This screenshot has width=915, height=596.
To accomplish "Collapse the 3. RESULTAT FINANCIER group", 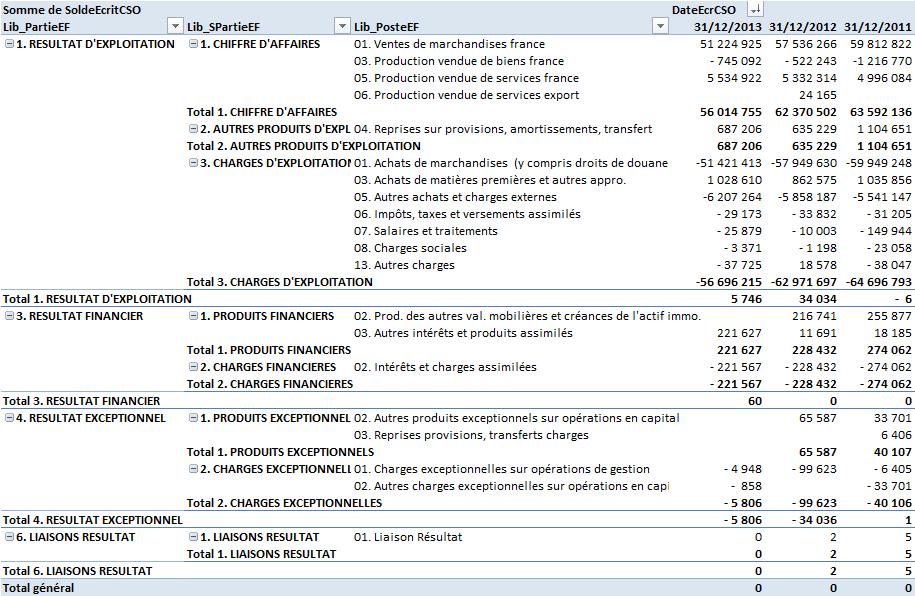I will pos(9,316).
